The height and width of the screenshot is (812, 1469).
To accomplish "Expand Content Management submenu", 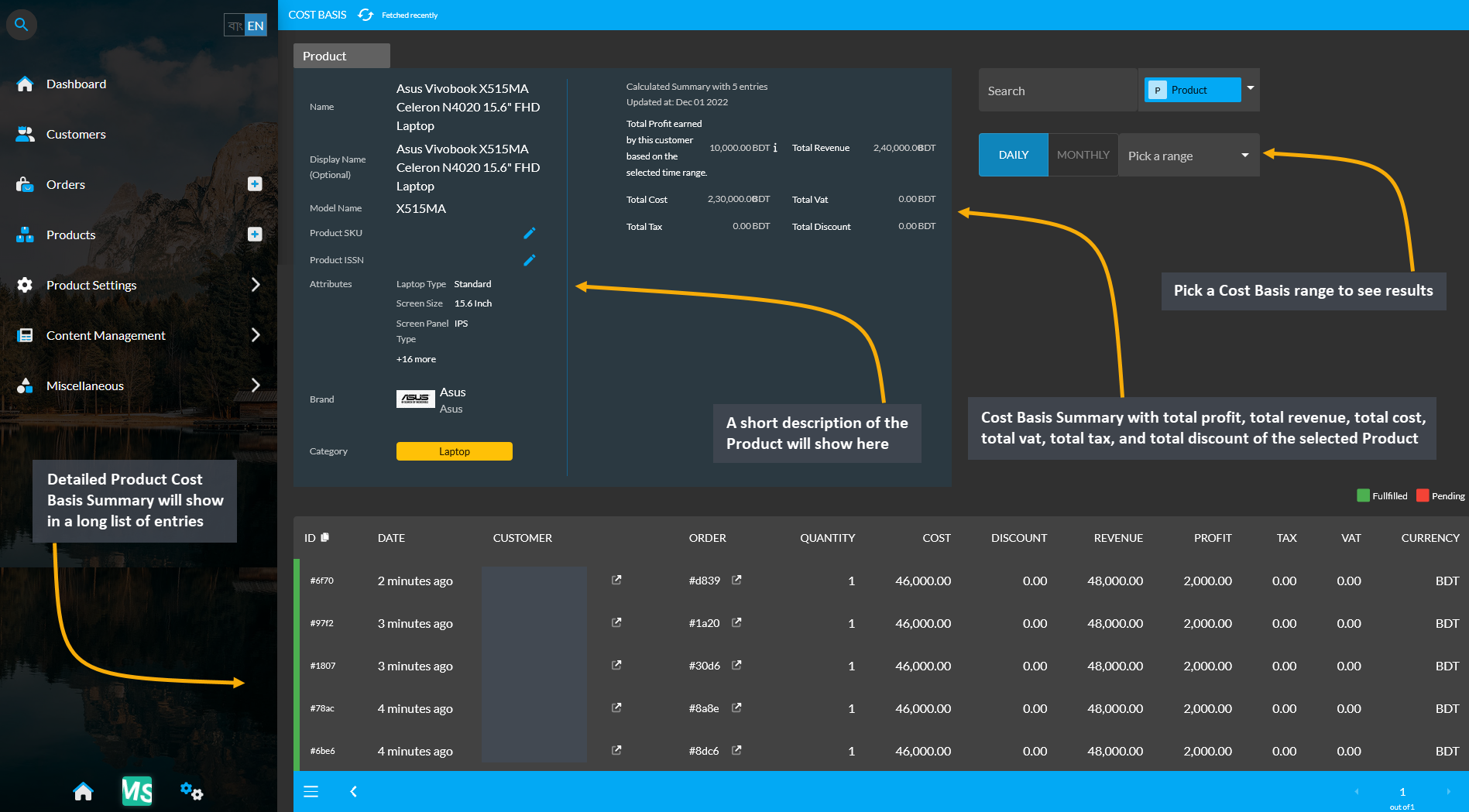I will 256,335.
